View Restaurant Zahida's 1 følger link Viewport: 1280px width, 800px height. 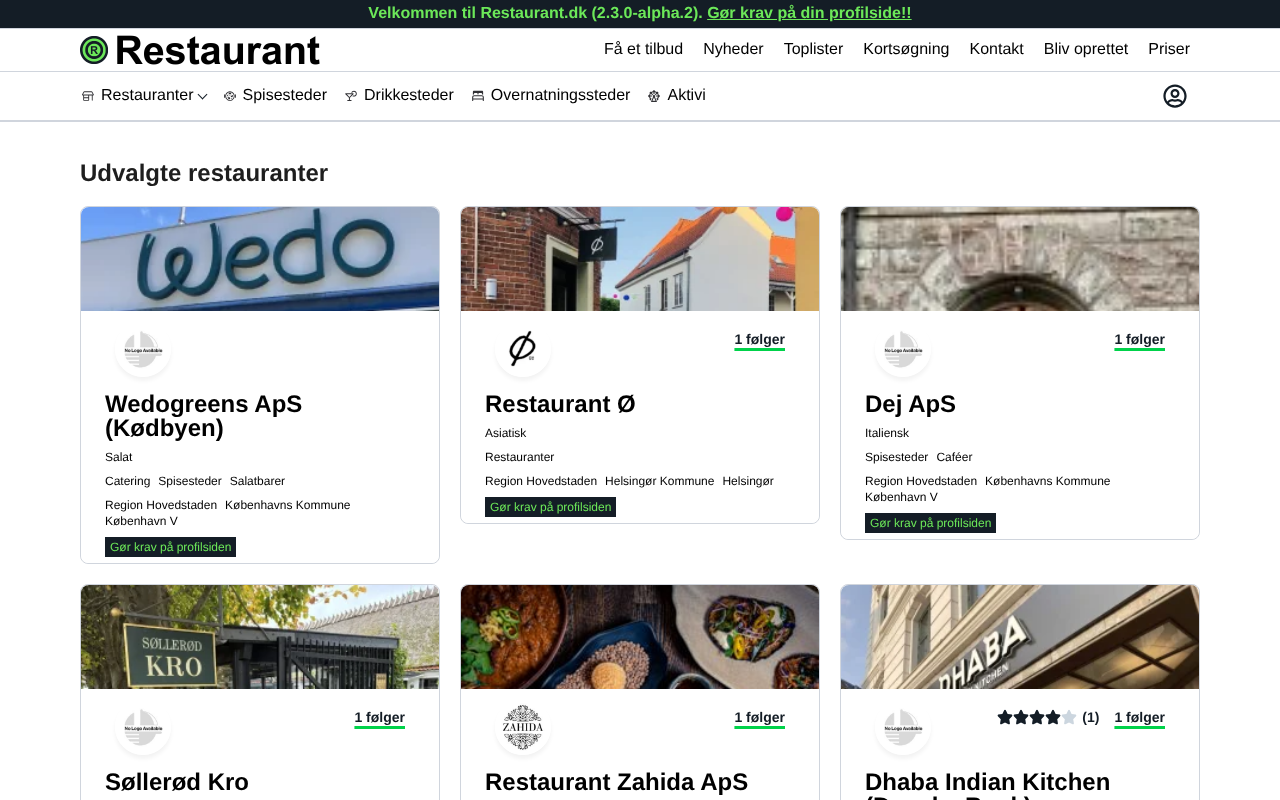click(760, 718)
